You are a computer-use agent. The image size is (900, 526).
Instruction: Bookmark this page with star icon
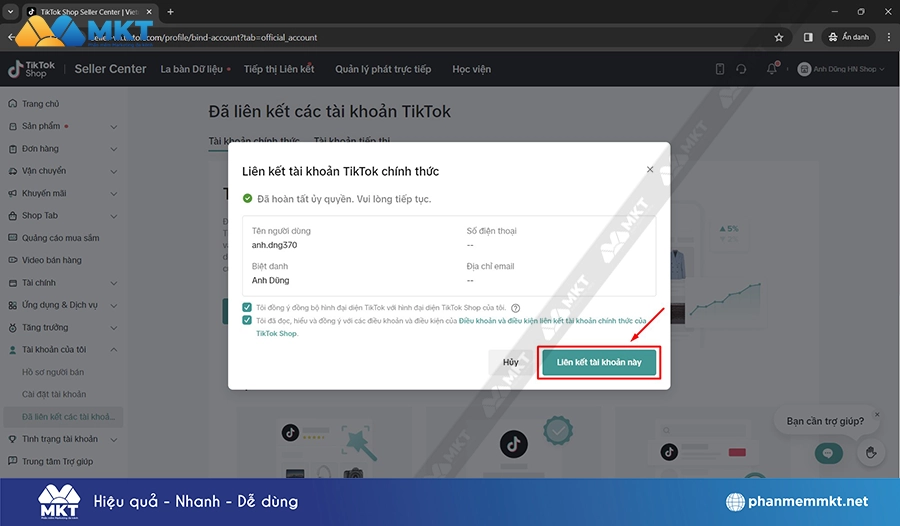[779, 37]
